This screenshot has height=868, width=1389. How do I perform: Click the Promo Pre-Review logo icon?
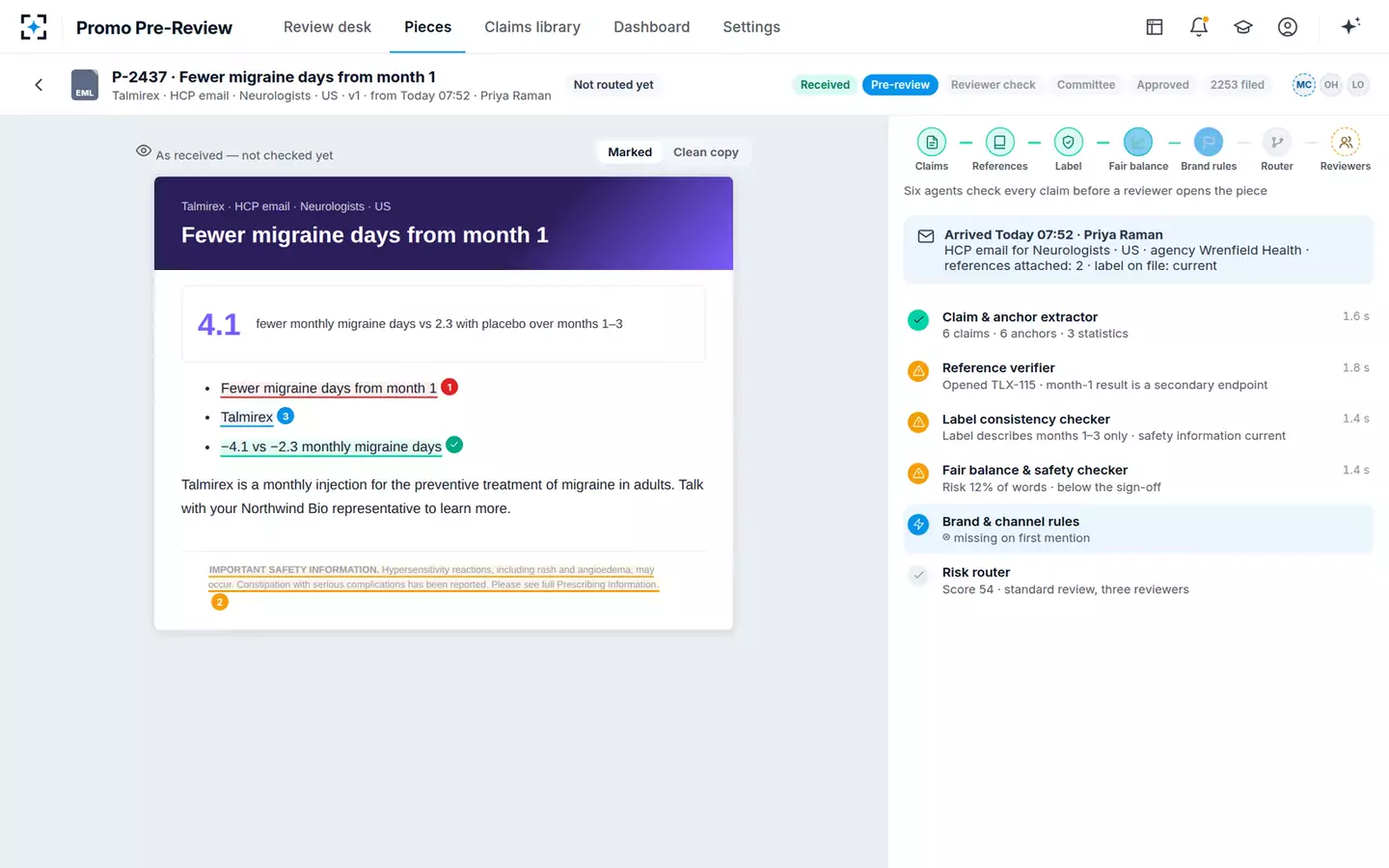(x=34, y=27)
